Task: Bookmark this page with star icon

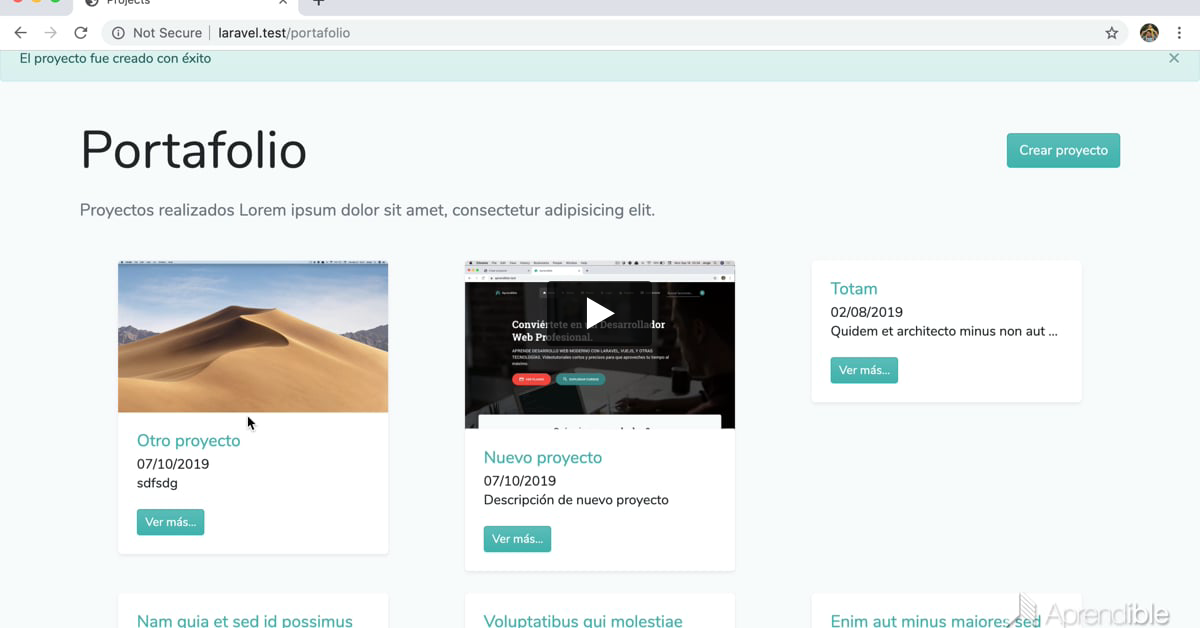Action: (x=1112, y=33)
